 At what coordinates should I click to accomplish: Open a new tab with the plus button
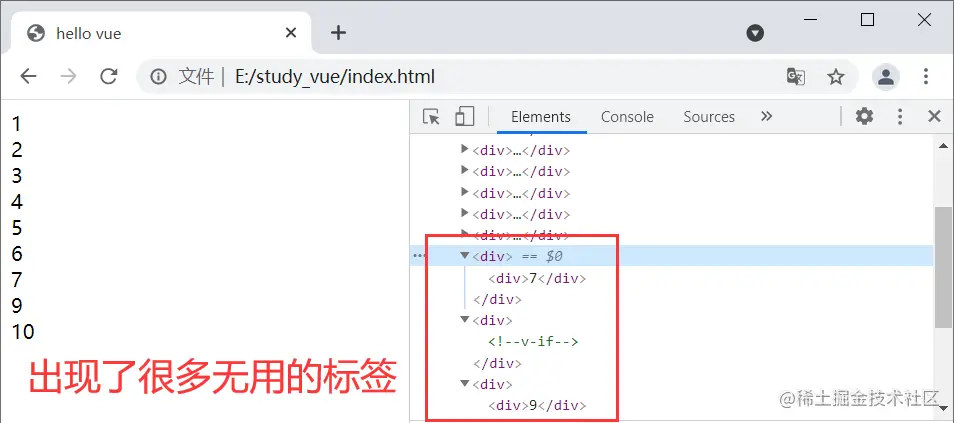click(338, 33)
